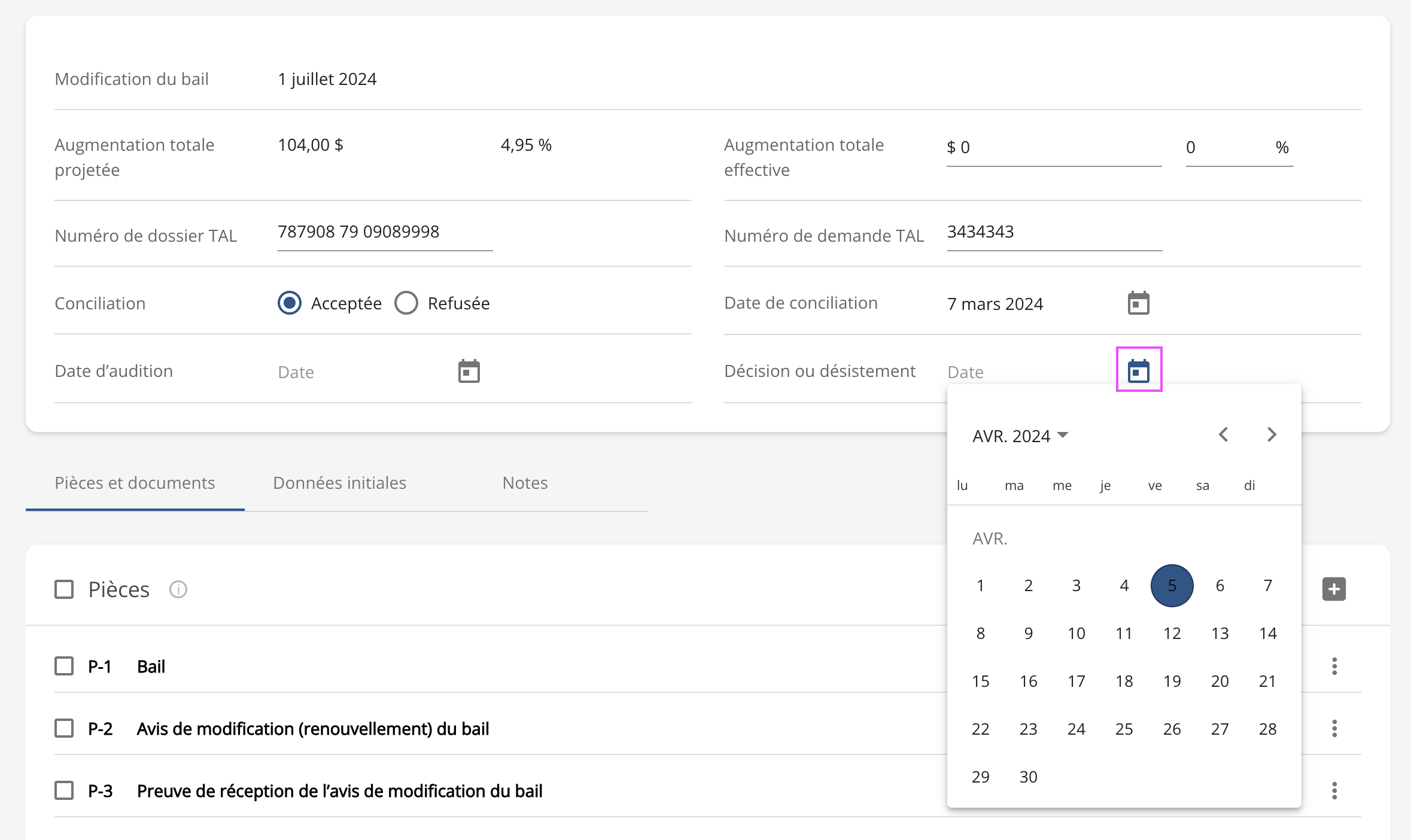Switch to the Données initiales tab
This screenshot has height=840, width=1411.
(339, 483)
